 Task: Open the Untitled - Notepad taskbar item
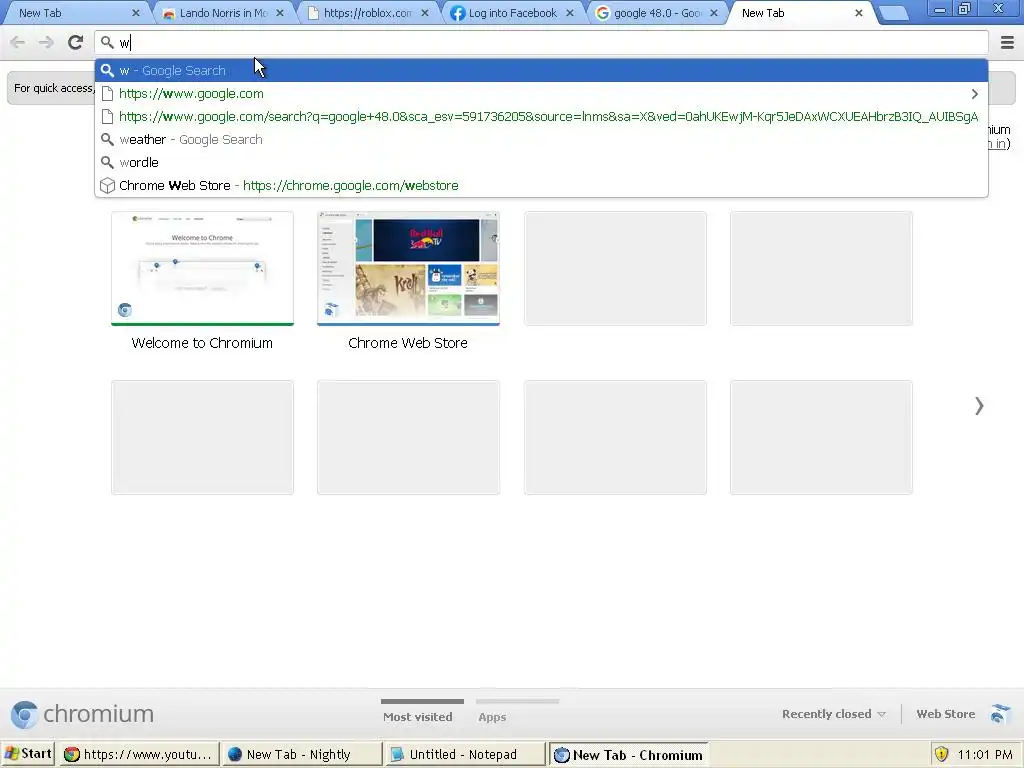tap(464, 754)
